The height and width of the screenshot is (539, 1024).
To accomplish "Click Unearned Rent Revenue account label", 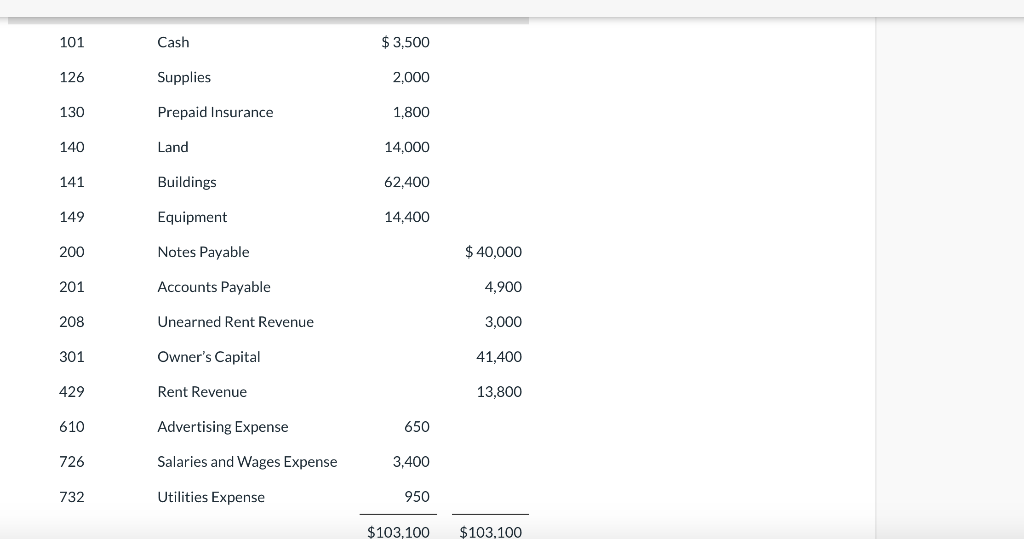I will (x=235, y=322).
